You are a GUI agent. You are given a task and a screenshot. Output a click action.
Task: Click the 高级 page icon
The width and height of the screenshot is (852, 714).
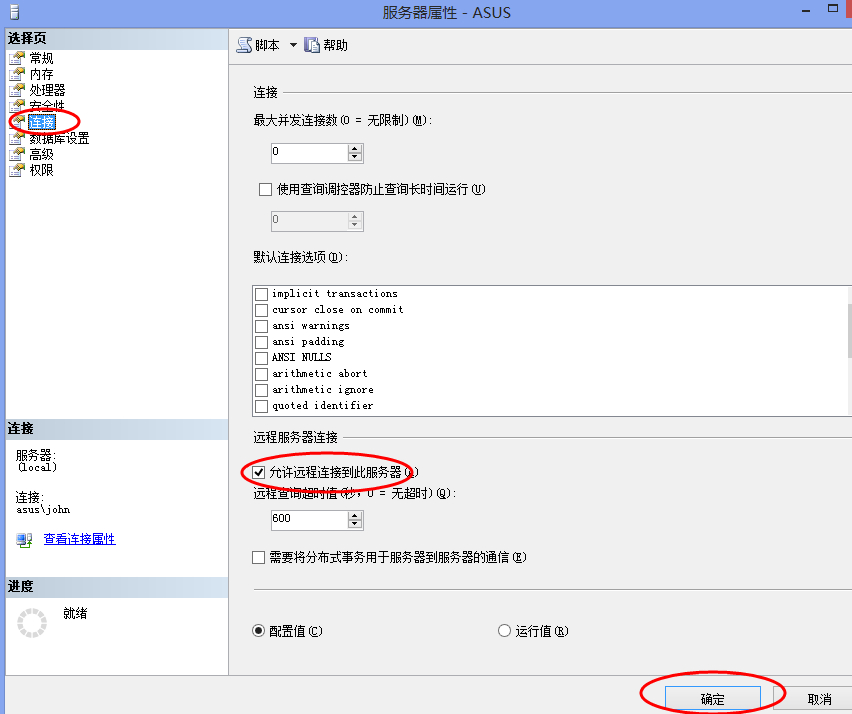pyautogui.click(x=17, y=155)
